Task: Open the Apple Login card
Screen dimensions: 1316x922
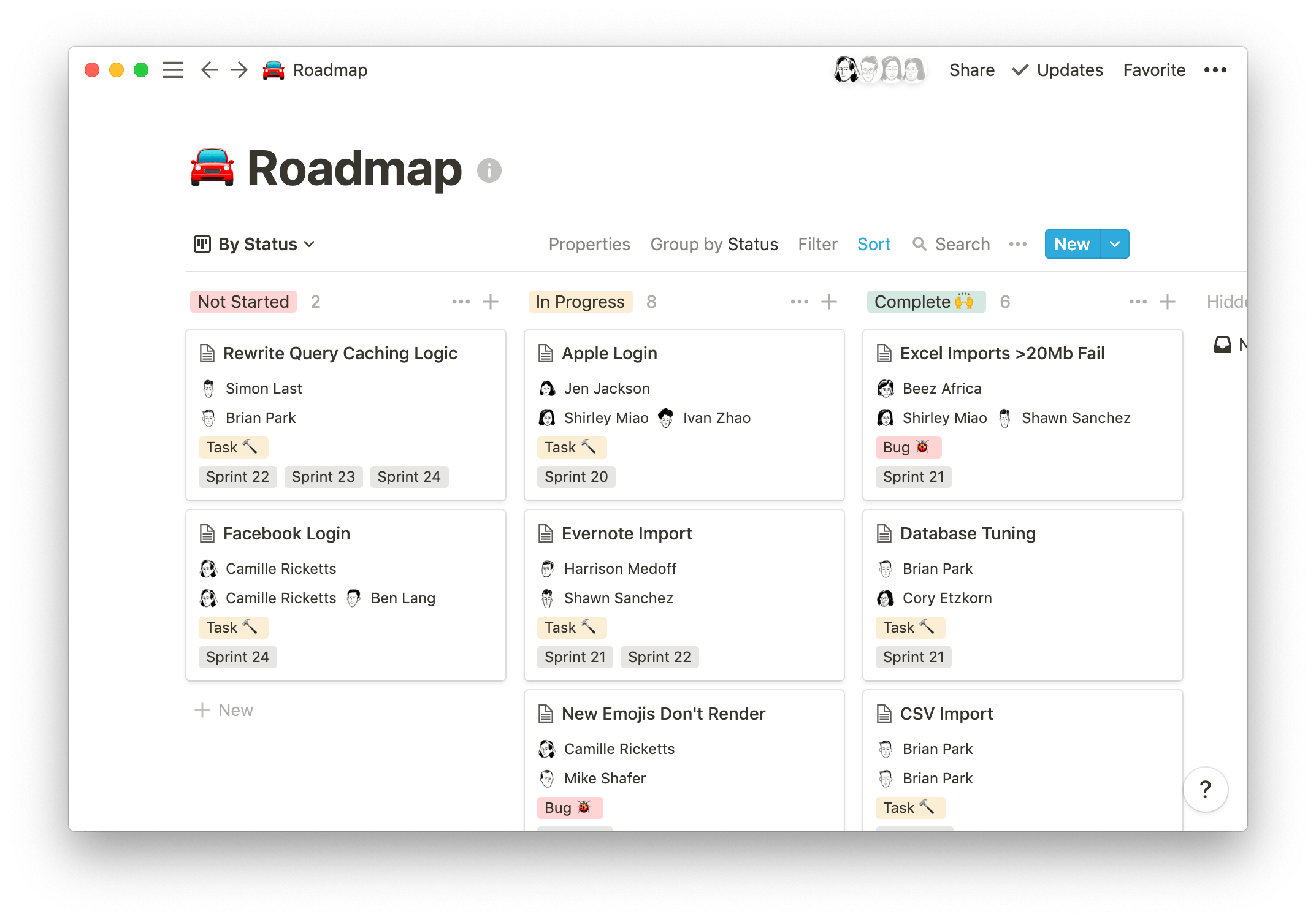Action: (x=610, y=352)
